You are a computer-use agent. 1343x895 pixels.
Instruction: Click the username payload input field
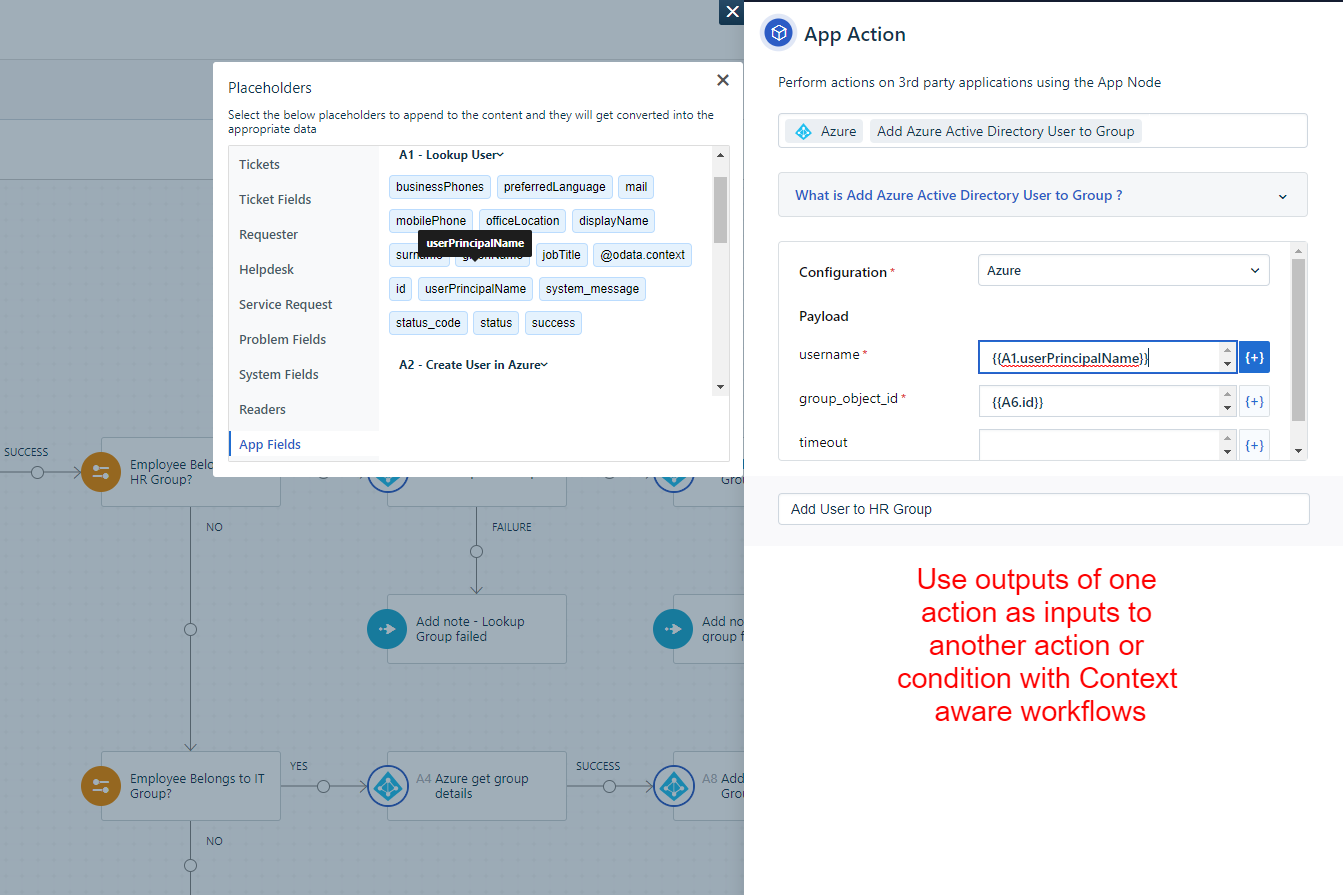click(x=1107, y=357)
